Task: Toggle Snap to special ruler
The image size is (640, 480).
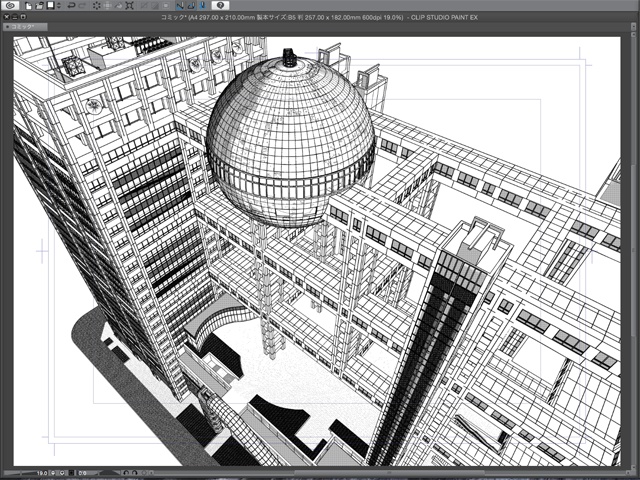Action: pyautogui.click(x=191, y=5)
